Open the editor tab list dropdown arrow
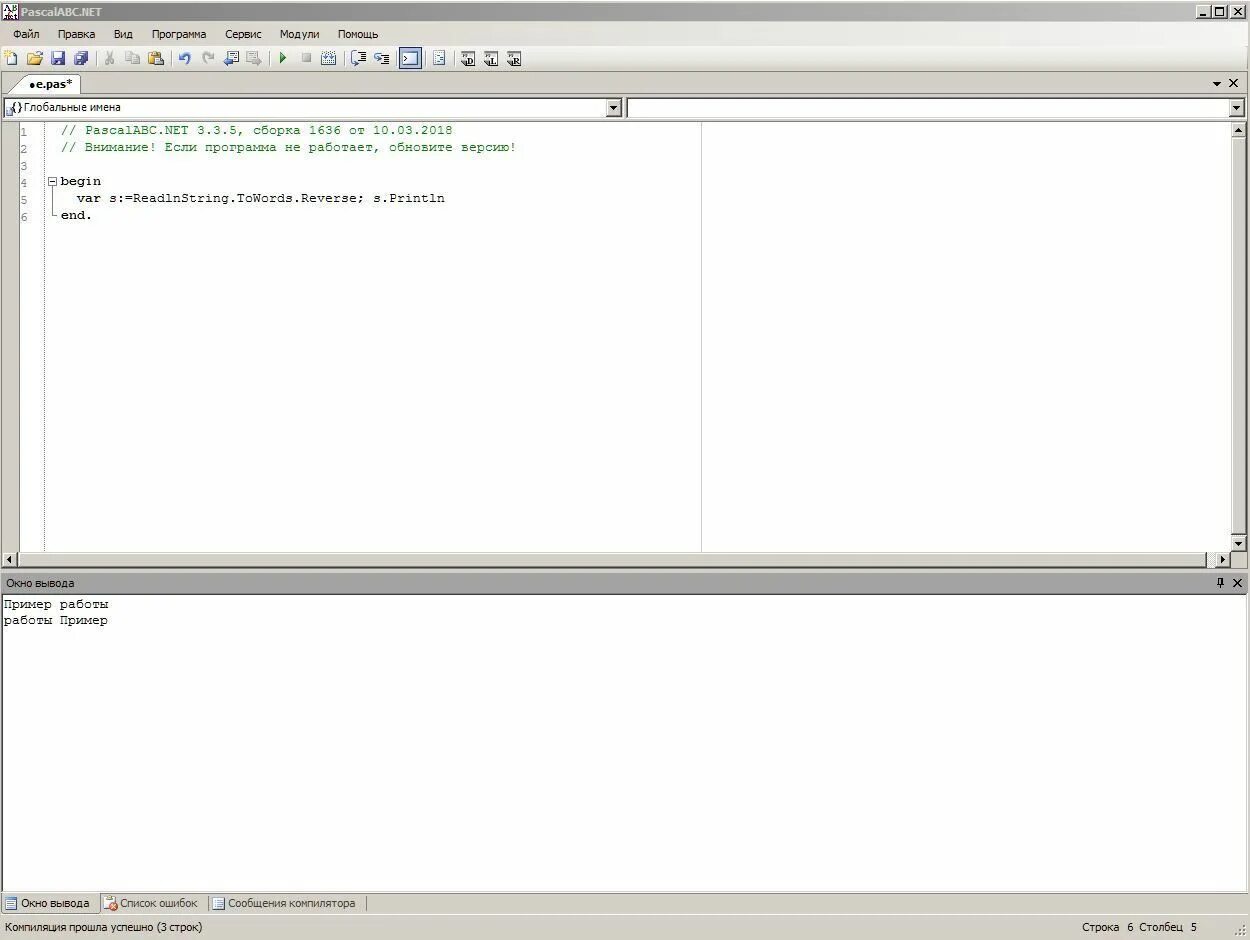 (1217, 84)
